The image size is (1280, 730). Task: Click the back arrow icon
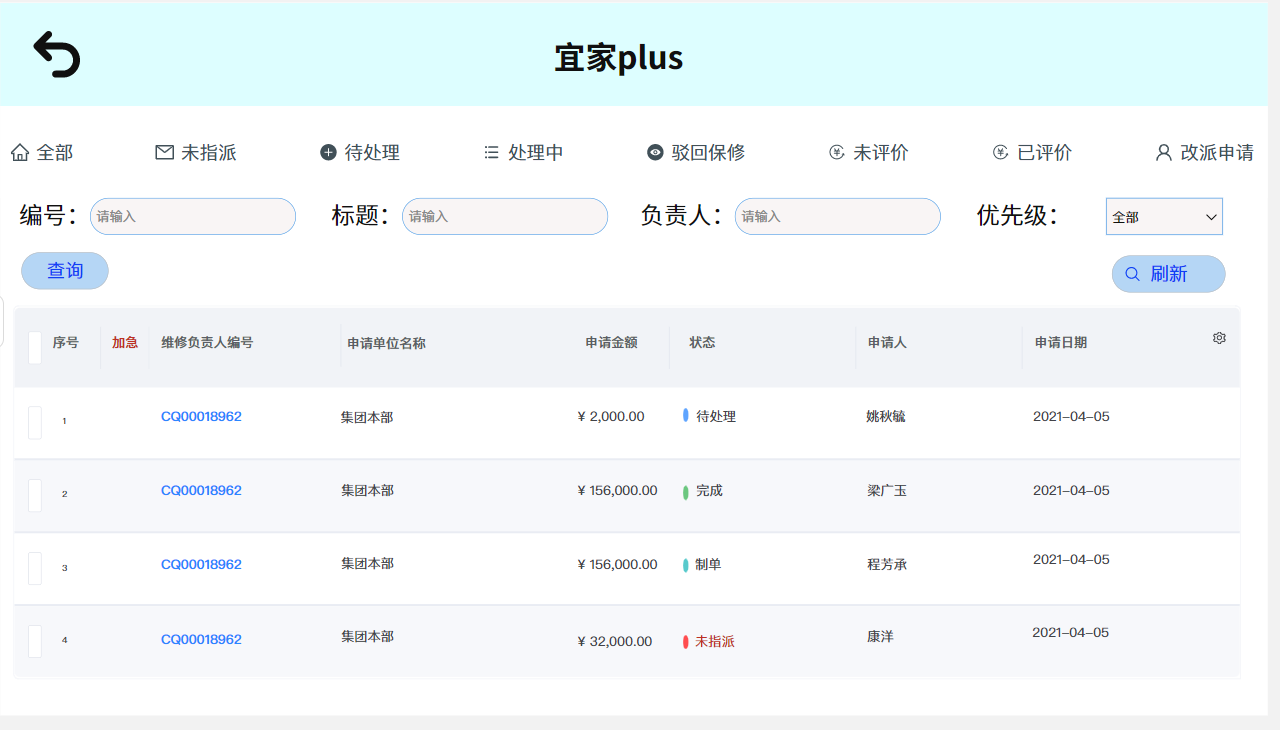click(56, 54)
